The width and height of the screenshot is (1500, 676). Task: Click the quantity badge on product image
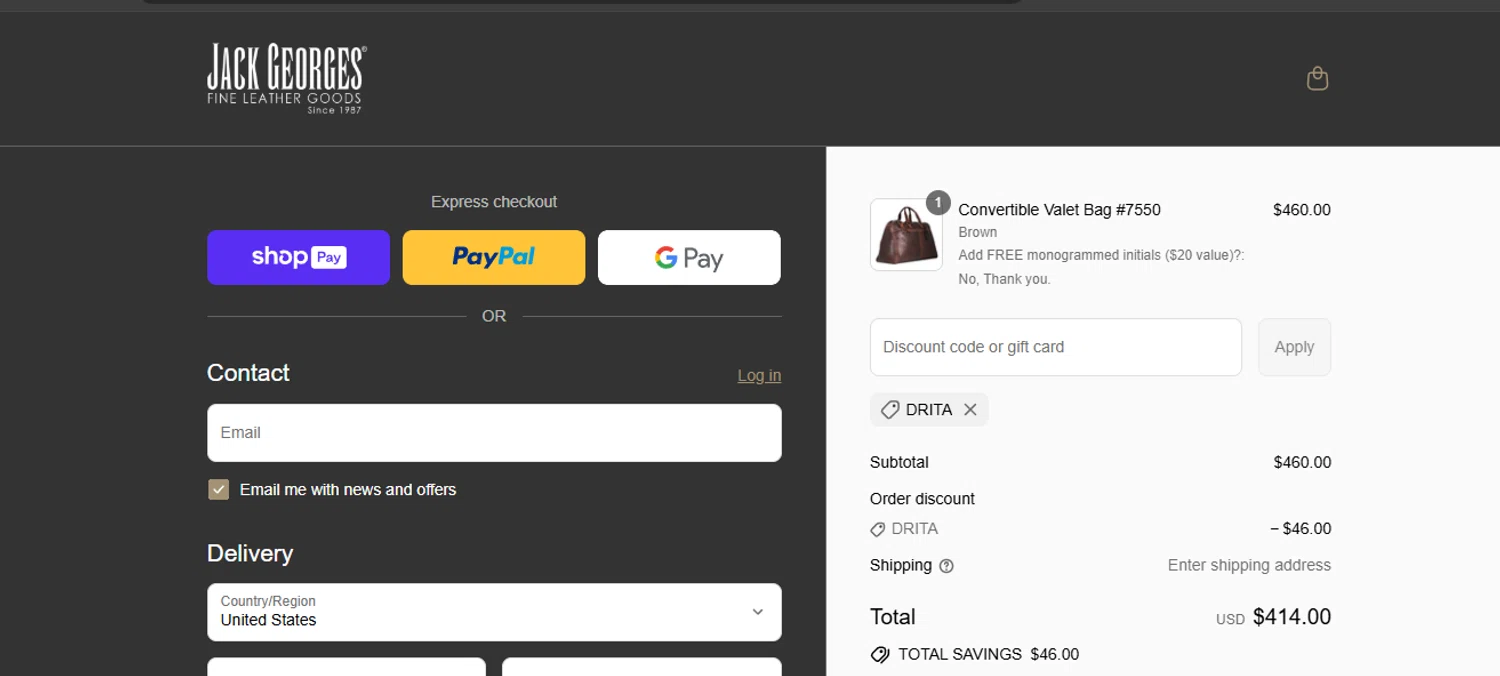click(937, 203)
